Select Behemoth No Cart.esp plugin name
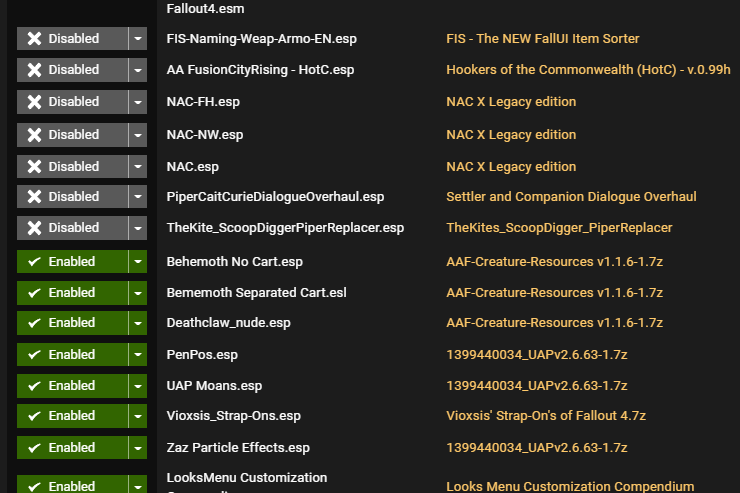The image size is (740, 493). click(x=235, y=261)
